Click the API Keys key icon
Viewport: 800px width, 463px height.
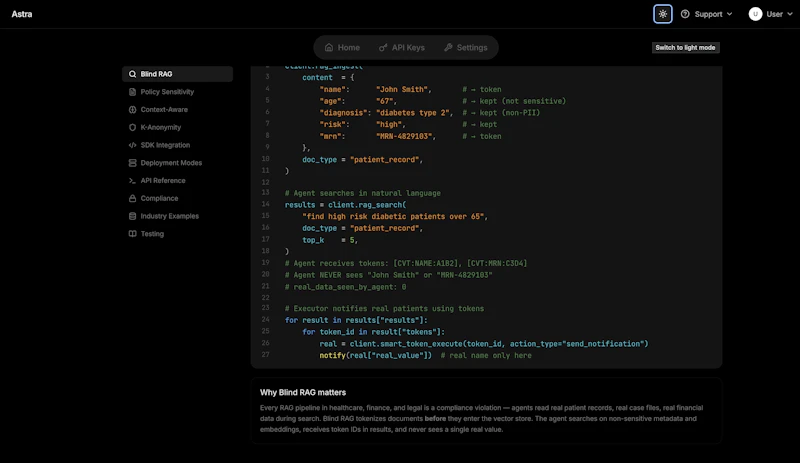tap(383, 47)
